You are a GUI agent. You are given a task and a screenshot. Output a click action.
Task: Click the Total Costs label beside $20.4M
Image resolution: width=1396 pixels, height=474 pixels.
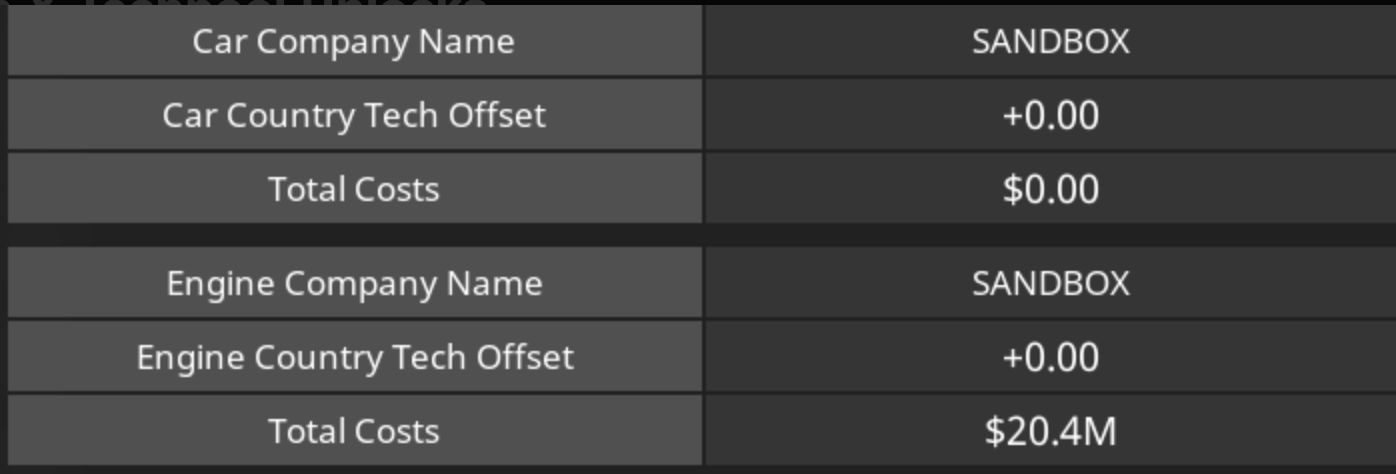353,431
